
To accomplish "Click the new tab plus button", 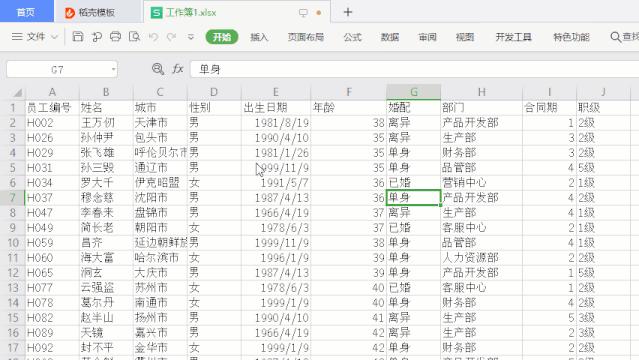I will pyautogui.click(x=348, y=12).
